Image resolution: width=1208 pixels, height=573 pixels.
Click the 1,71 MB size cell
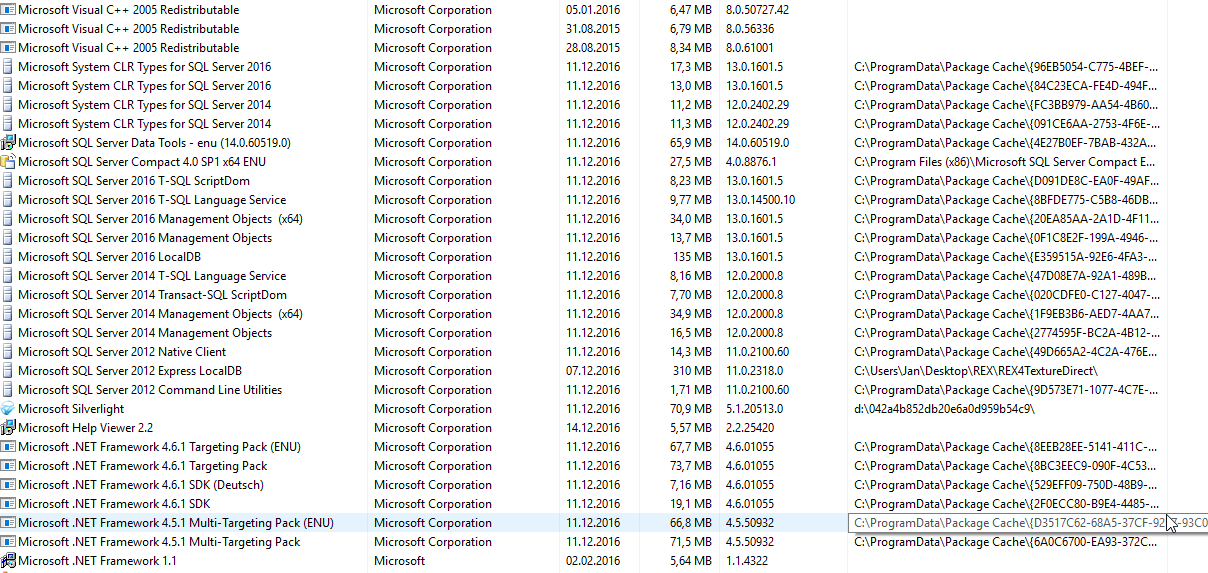pyautogui.click(x=690, y=390)
